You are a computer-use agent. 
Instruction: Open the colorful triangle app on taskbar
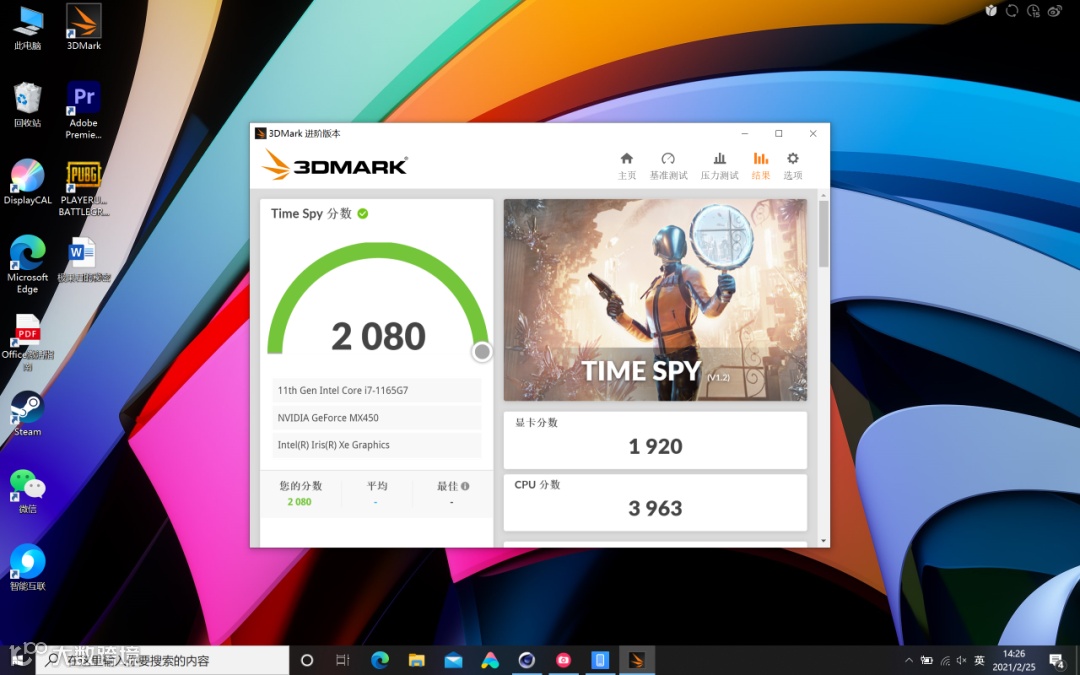click(x=490, y=660)
